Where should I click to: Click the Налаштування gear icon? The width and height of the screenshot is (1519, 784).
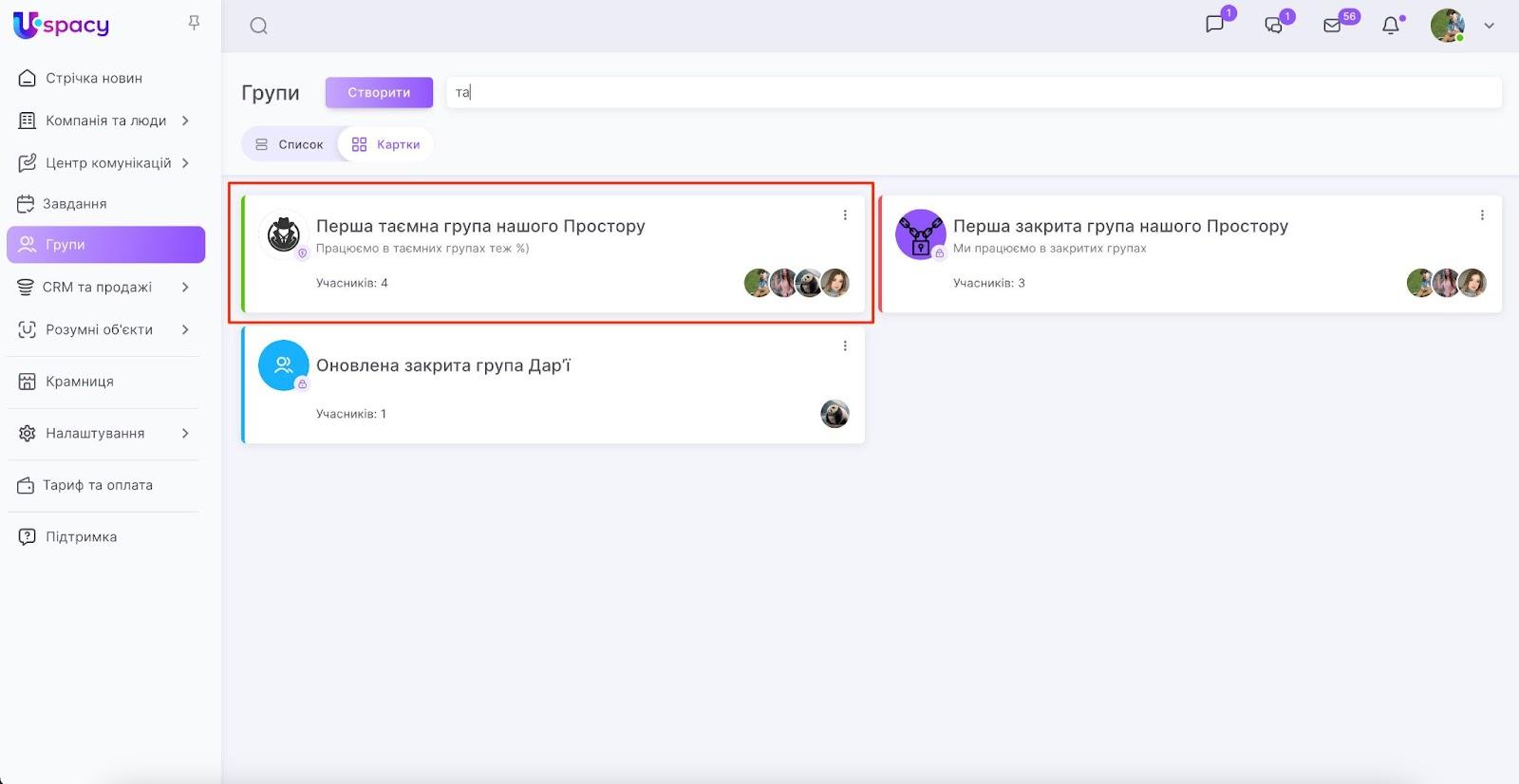pos(28,433)
